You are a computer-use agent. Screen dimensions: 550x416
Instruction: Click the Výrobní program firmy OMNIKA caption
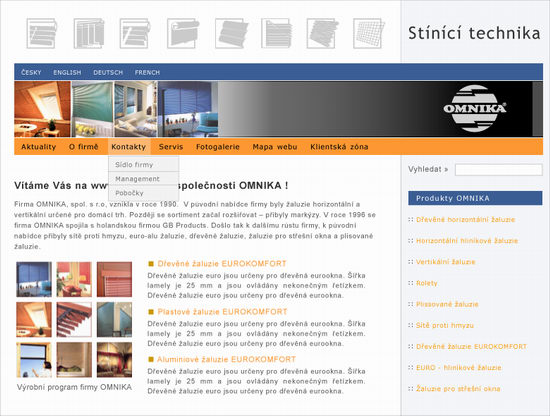click(x=74, y=387)
